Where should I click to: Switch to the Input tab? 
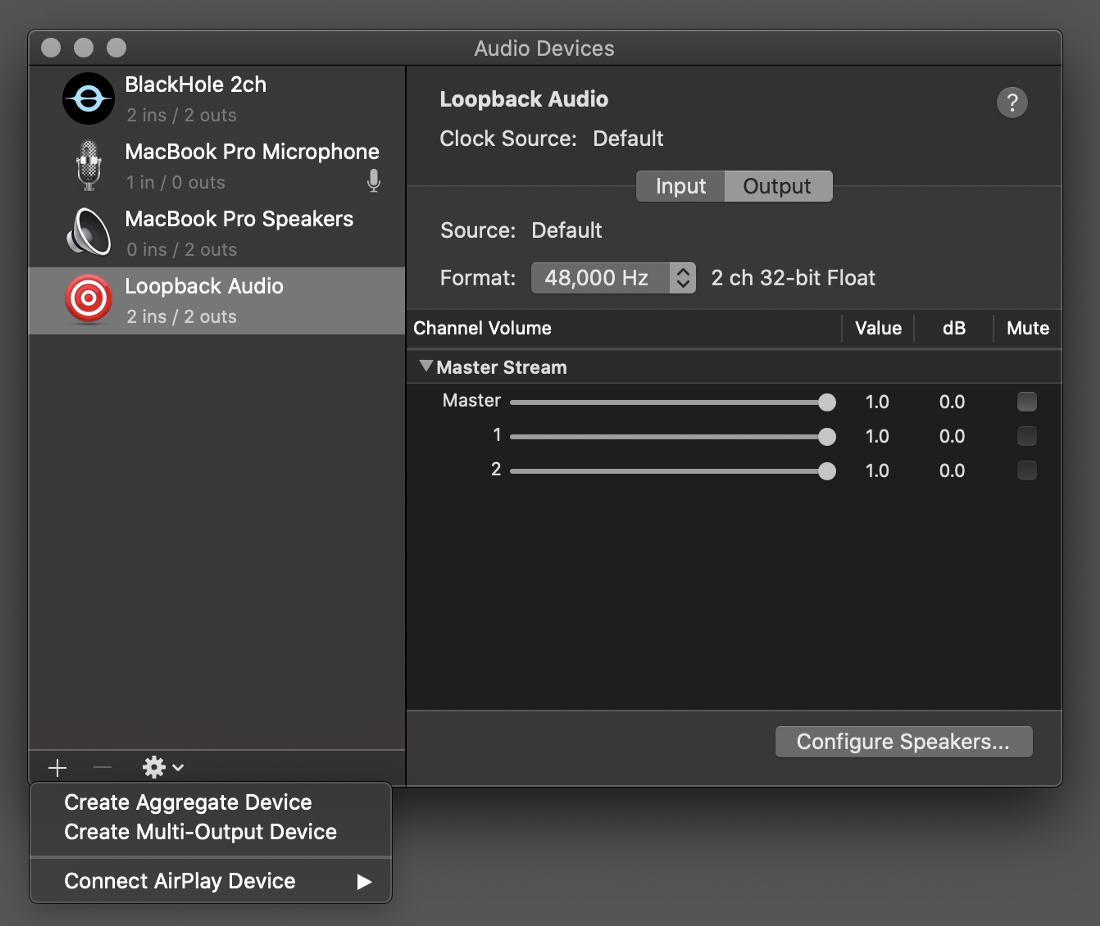680,186
